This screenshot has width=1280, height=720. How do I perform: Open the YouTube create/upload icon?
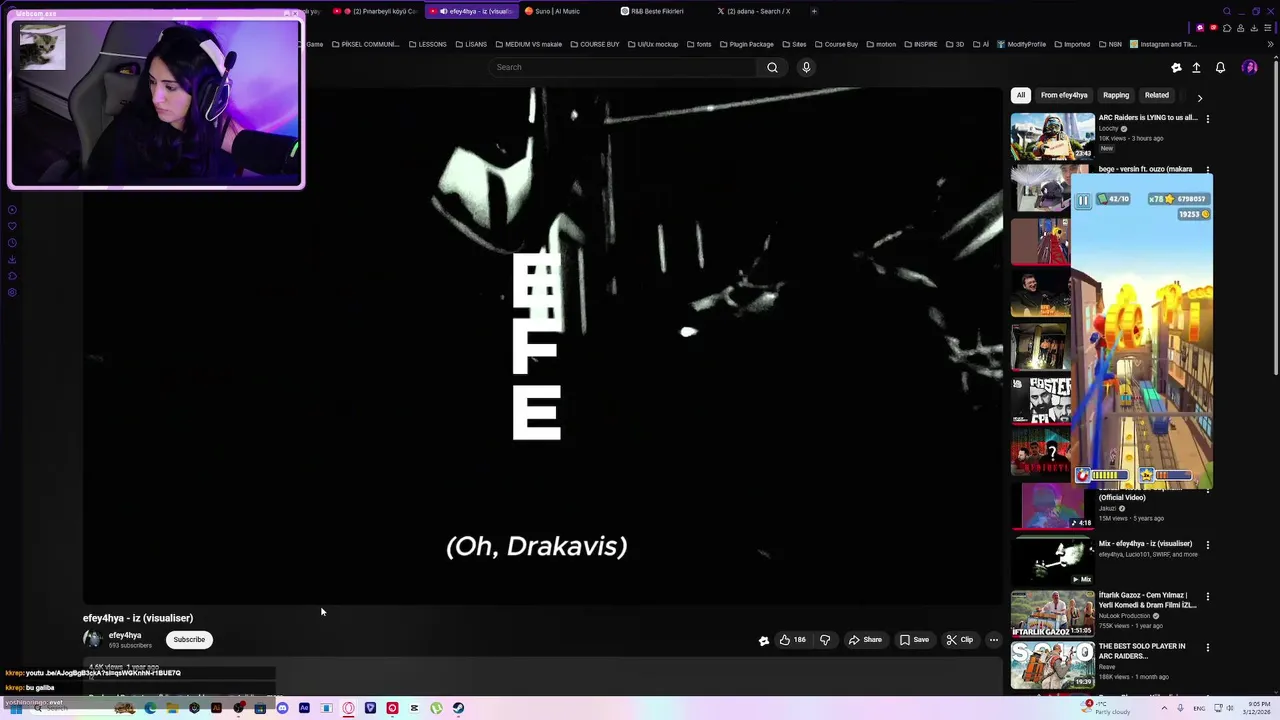[x=1196, y=67]
